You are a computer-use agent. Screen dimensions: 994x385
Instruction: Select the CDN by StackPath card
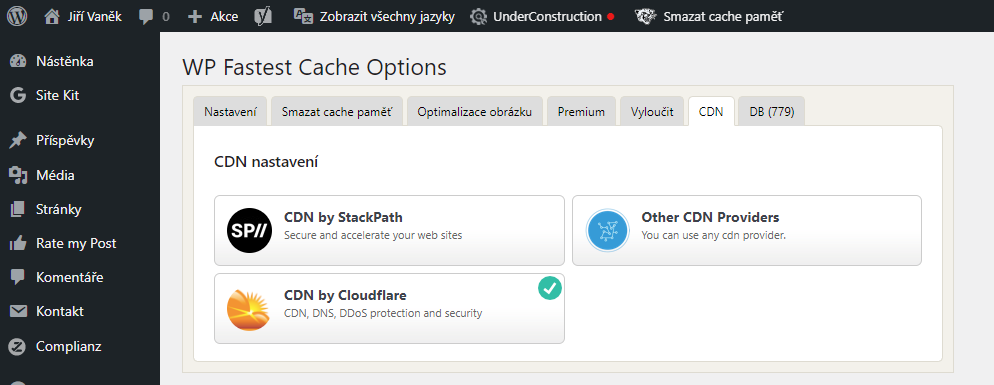coord(389,230)
